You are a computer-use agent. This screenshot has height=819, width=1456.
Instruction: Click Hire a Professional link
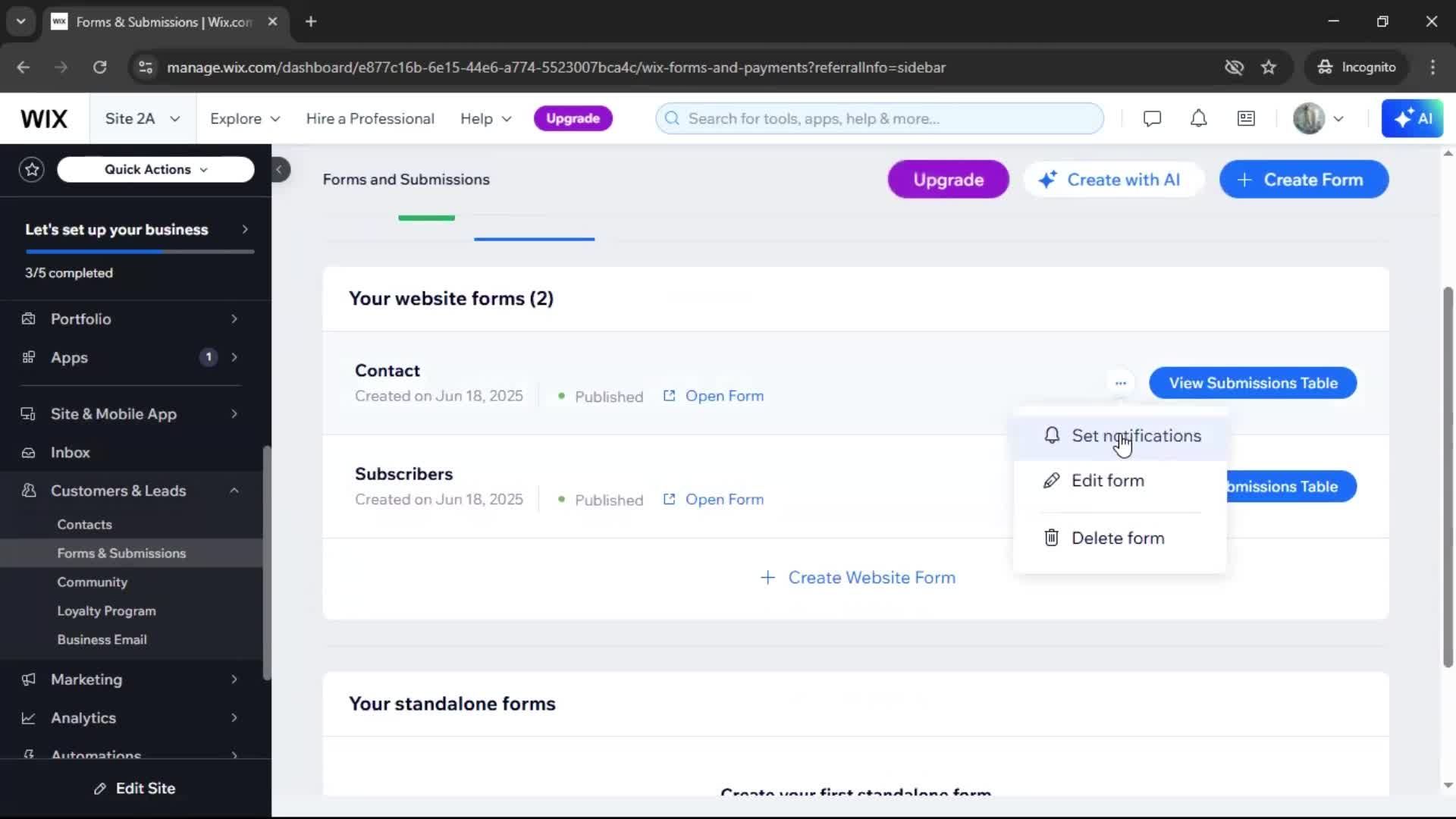[x=370, y=118]
